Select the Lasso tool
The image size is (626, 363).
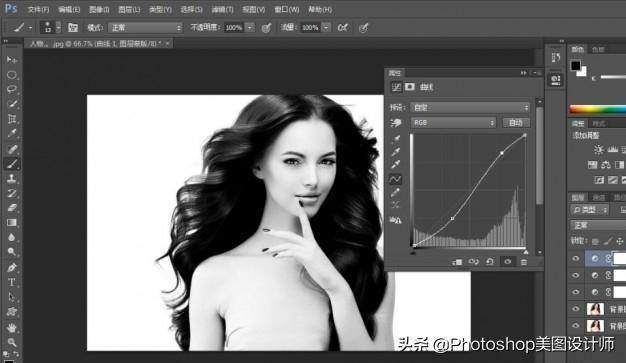(12, 89)
